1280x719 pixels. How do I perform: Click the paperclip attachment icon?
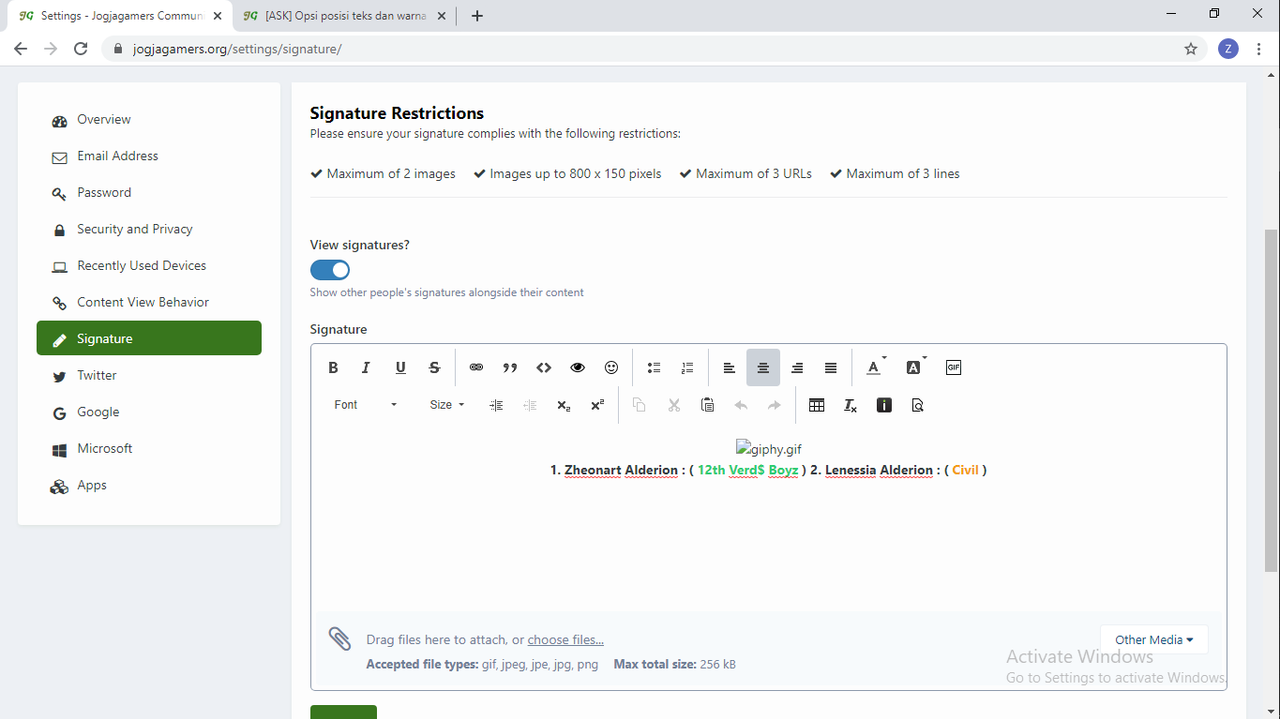pyautogui.click(x=340, y=639)
